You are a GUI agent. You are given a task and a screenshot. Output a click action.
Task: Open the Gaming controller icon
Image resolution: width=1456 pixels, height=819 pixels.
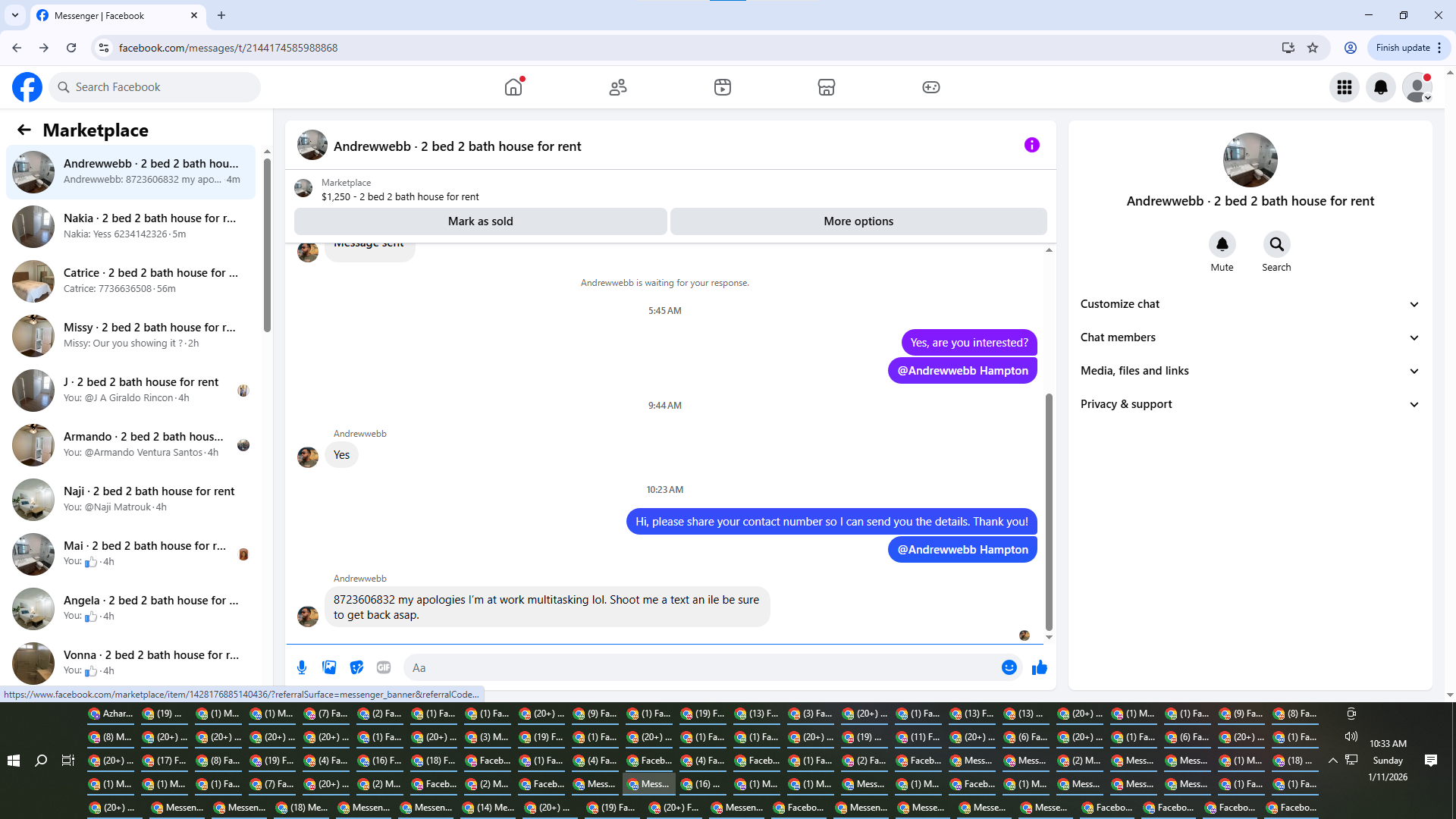pyautogui.click(x=931, y=87)
